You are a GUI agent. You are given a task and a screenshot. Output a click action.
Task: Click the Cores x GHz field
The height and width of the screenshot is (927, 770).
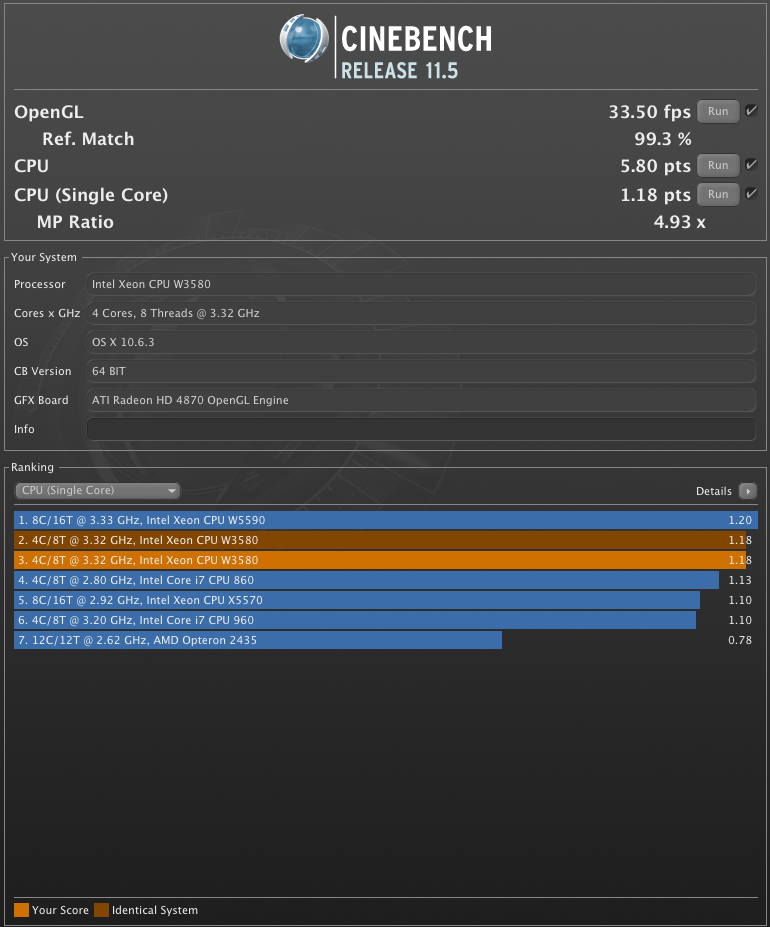tap(421, 313)
